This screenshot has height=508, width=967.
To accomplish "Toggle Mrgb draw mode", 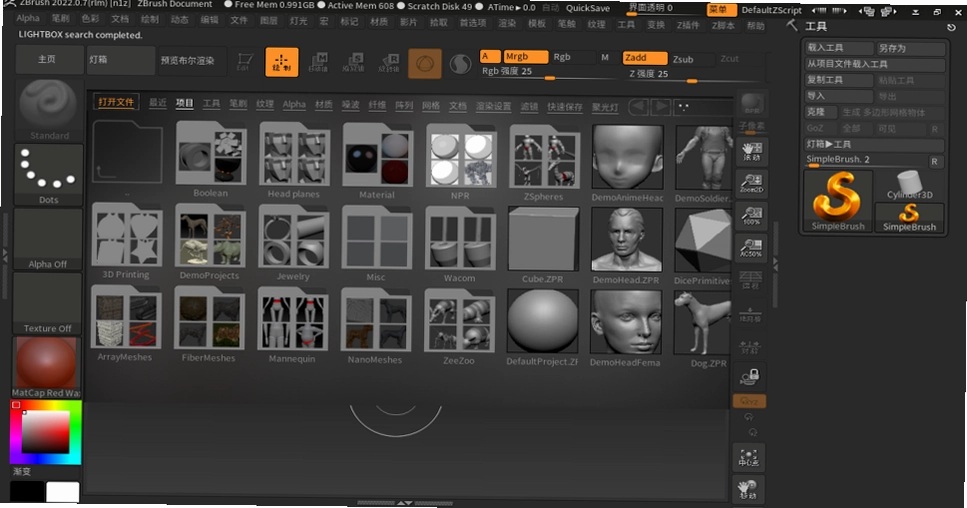I will tap(525, 57).
